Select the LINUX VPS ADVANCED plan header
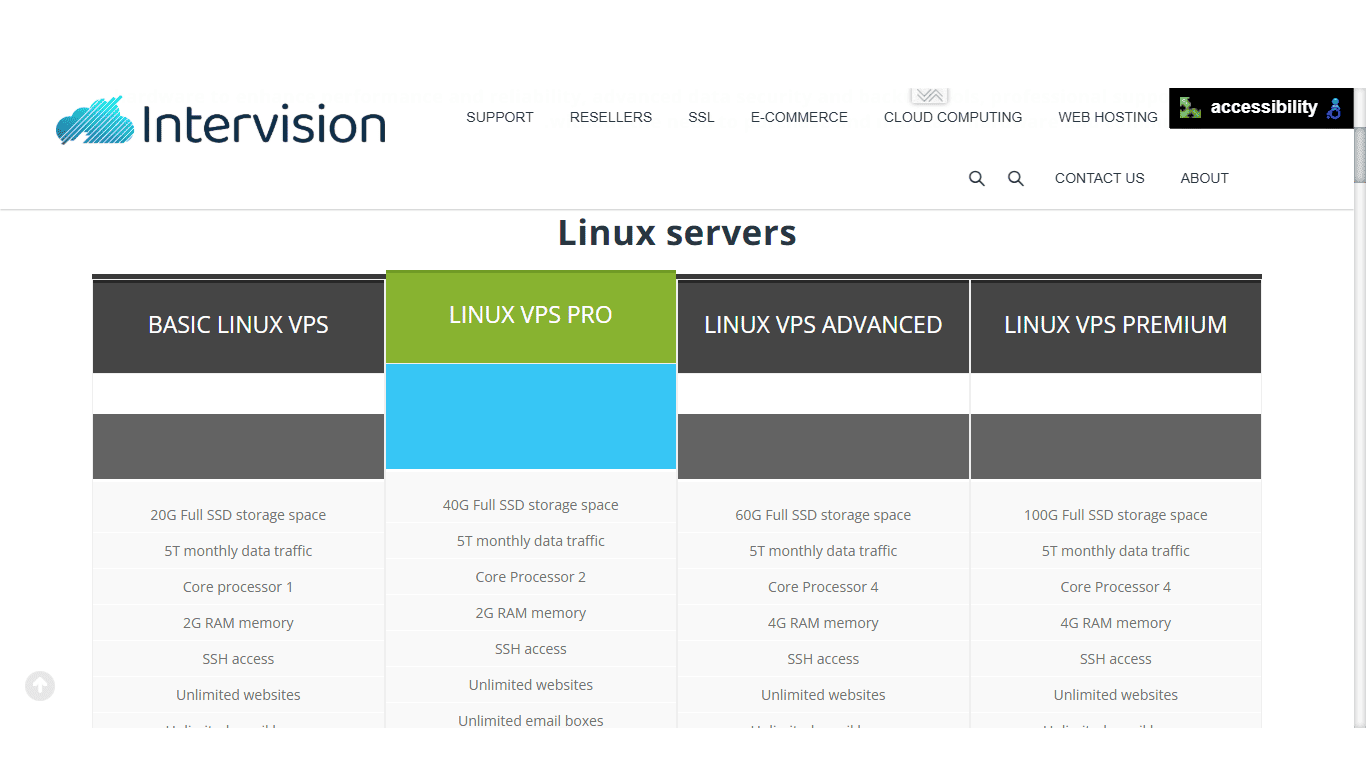Viewport: 1366px width, 768px height. [823, 326]
